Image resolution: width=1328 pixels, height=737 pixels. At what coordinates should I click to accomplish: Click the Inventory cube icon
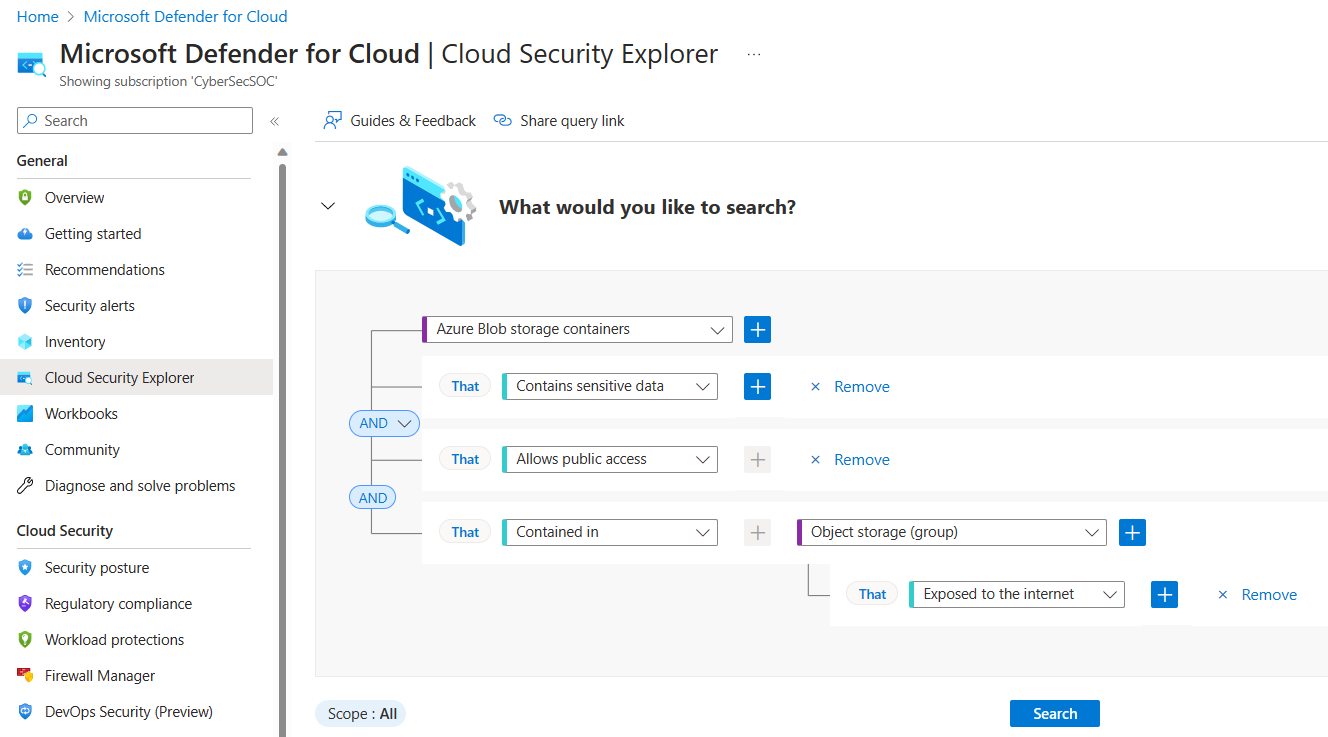point(25,342)
